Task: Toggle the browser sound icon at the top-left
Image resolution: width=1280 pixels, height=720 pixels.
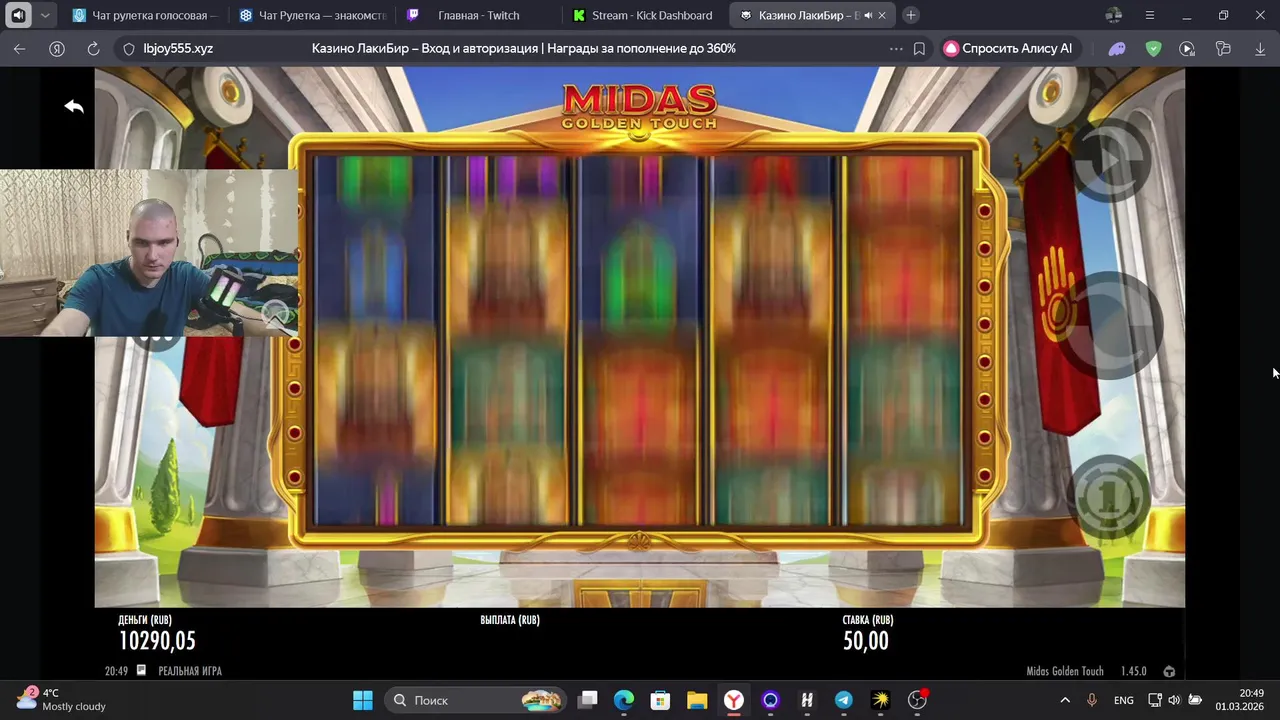Action: [x=18, y=15]
